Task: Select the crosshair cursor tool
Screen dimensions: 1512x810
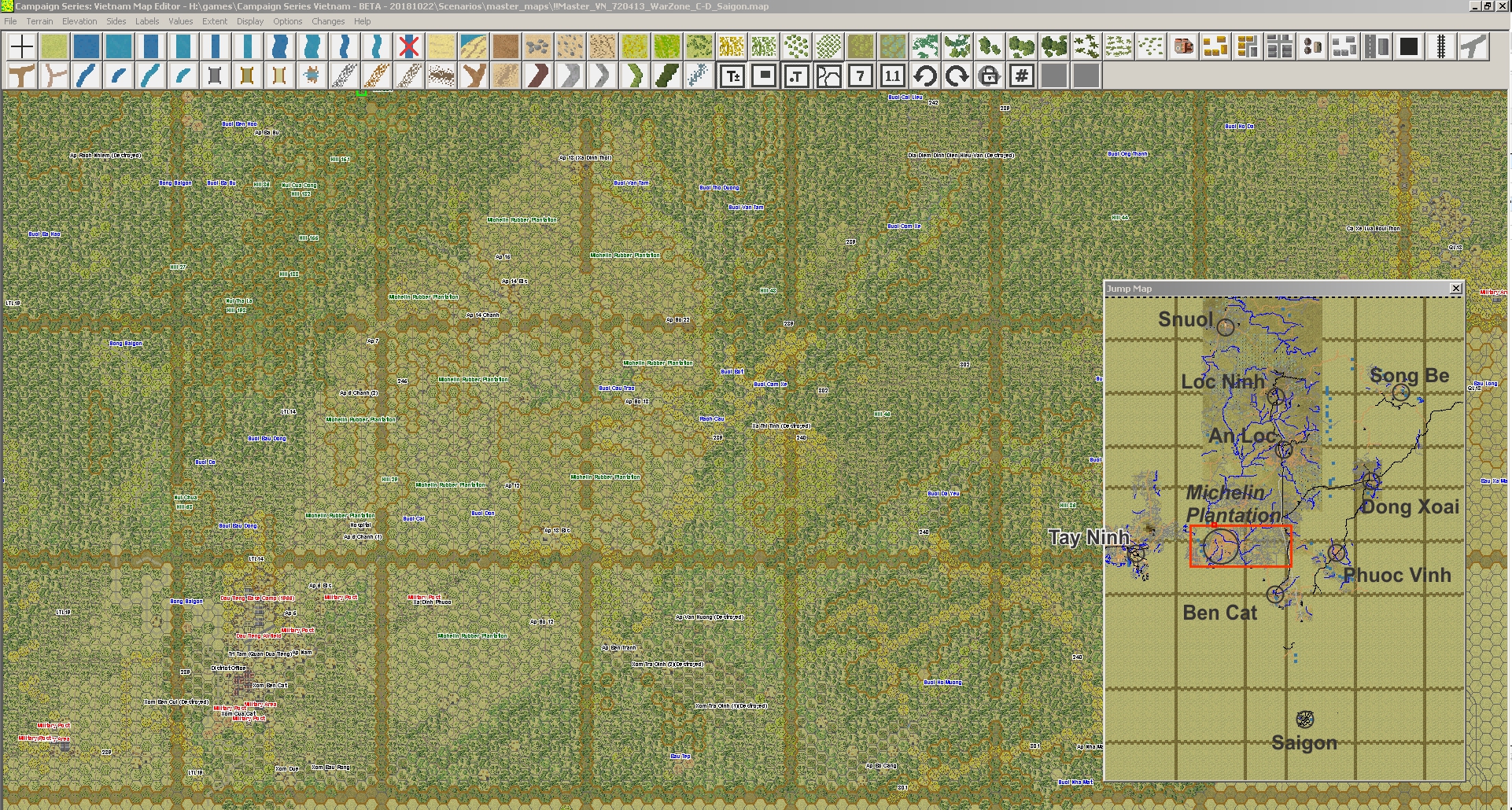Action: tap(22, 46)
